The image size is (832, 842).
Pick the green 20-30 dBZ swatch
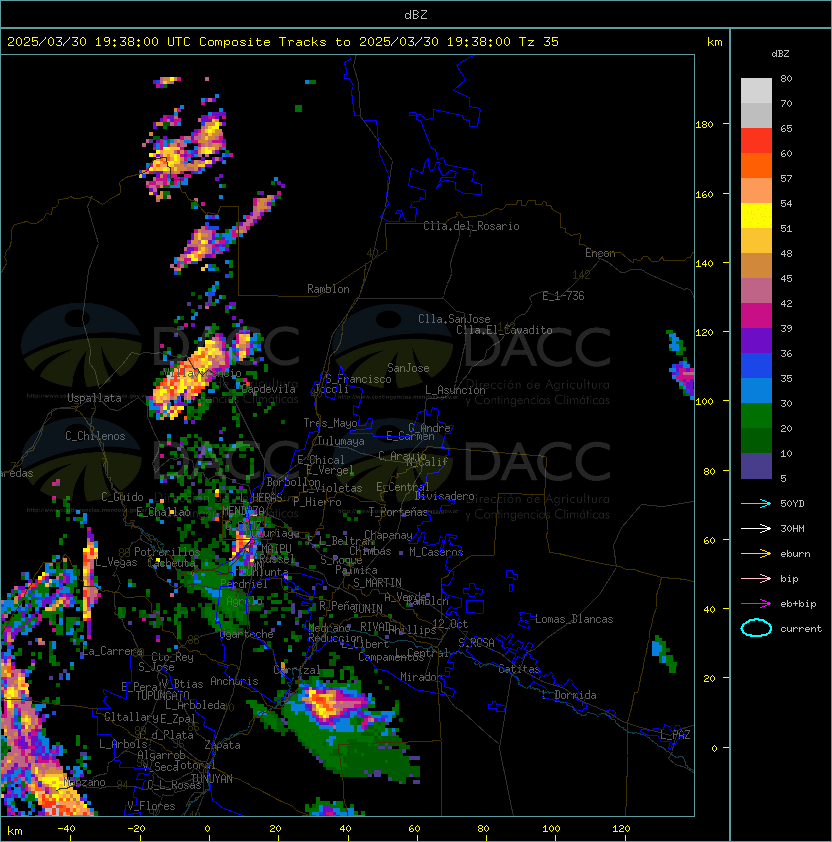coord(756,416)
